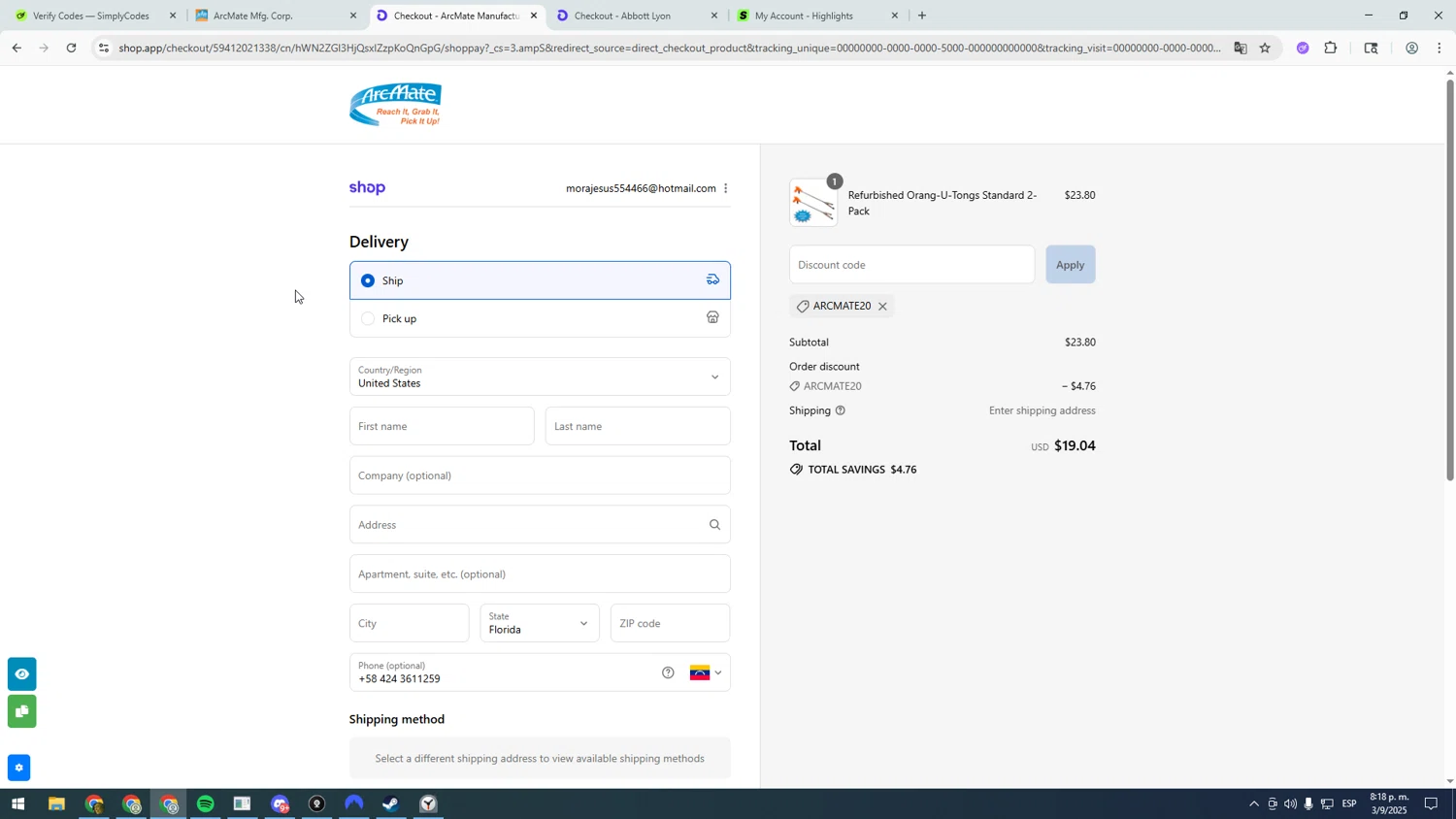The image size is (1456, 819).
Task: Open the Chrome three-dot menu
Action: tap(1439, 48)
